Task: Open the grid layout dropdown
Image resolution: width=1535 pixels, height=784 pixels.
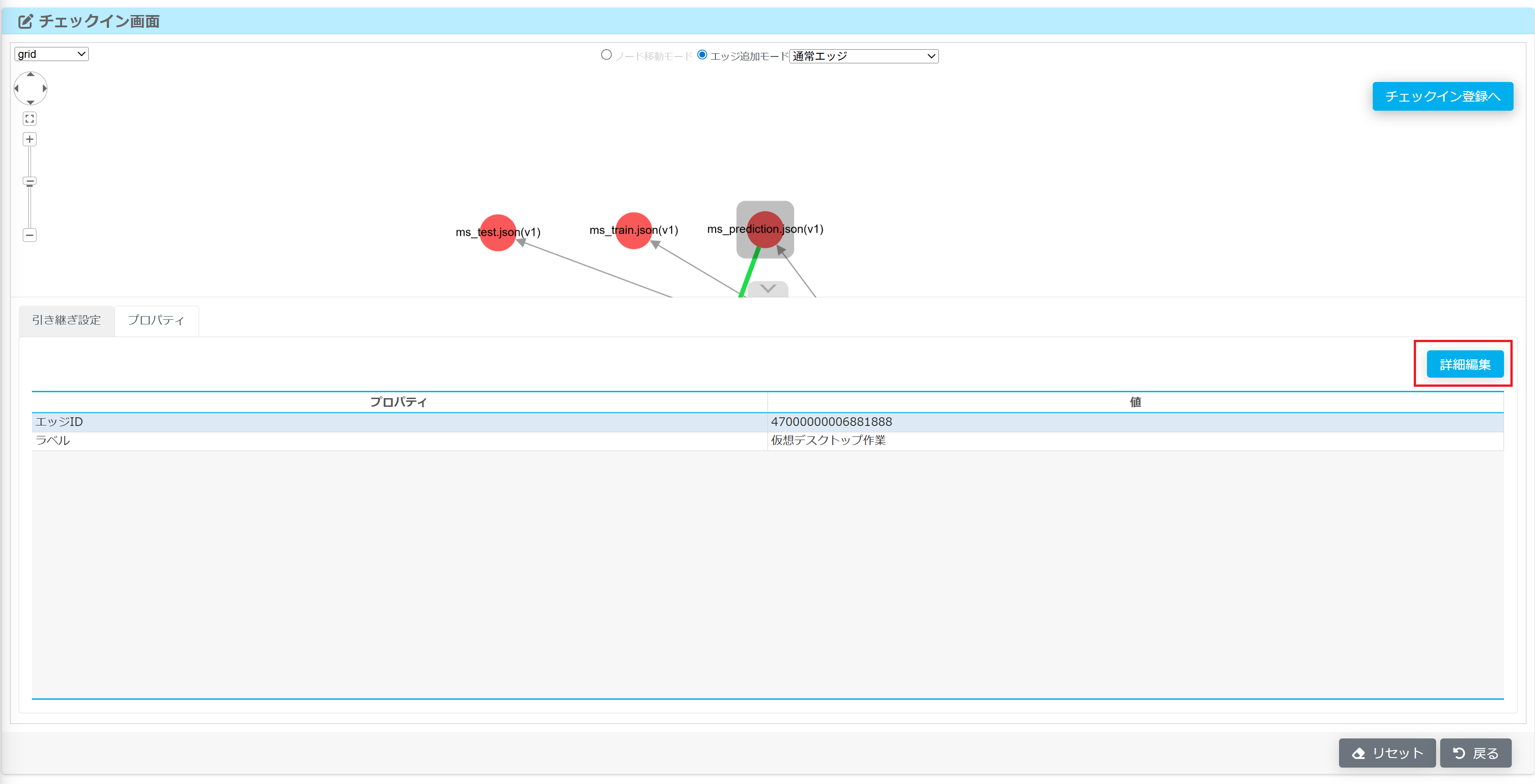Action: click(x=51, y=54)
